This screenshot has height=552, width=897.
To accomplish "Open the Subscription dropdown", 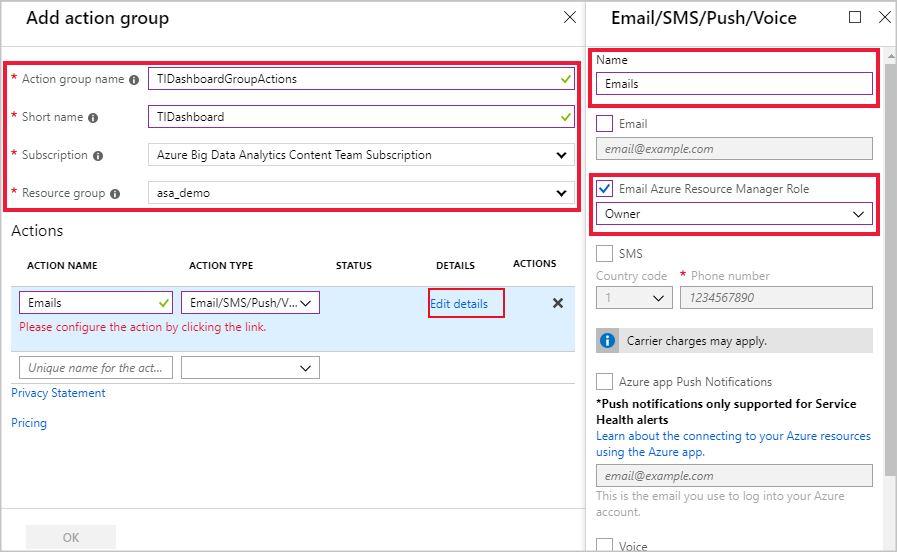I will 361,155.
